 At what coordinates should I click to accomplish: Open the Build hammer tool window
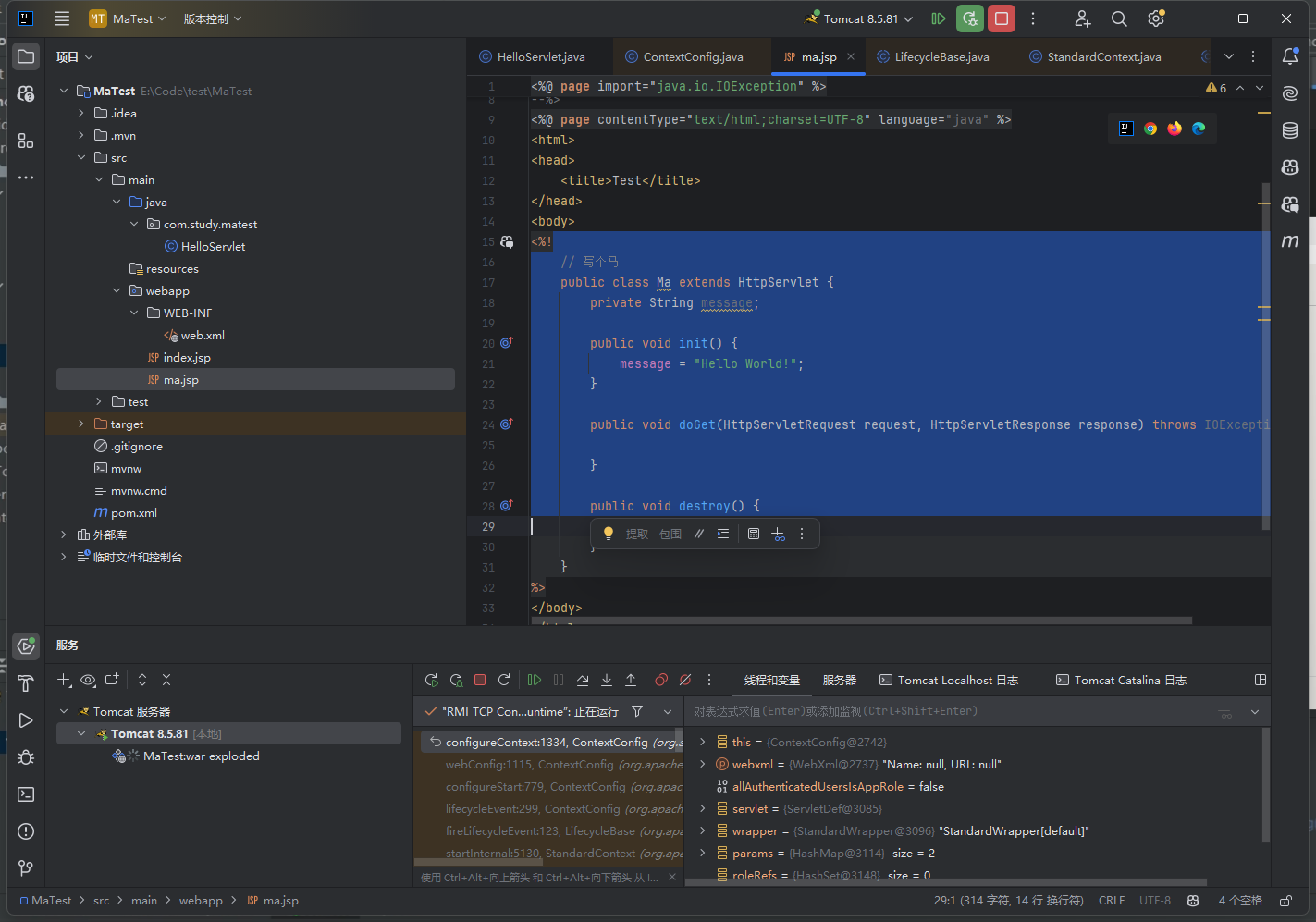pyautogui.click(x=26, y=683)
